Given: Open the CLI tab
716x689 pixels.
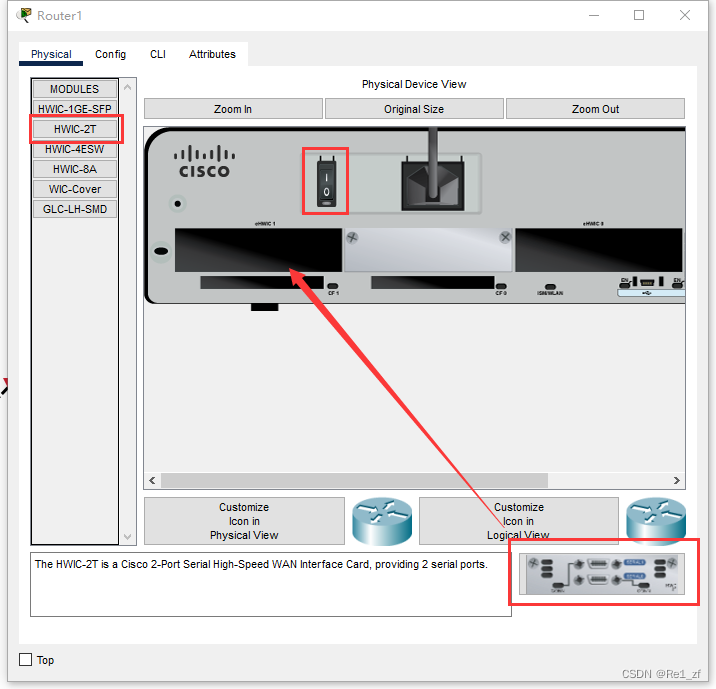Looking at the screenshot, I should tap(158, 54).
